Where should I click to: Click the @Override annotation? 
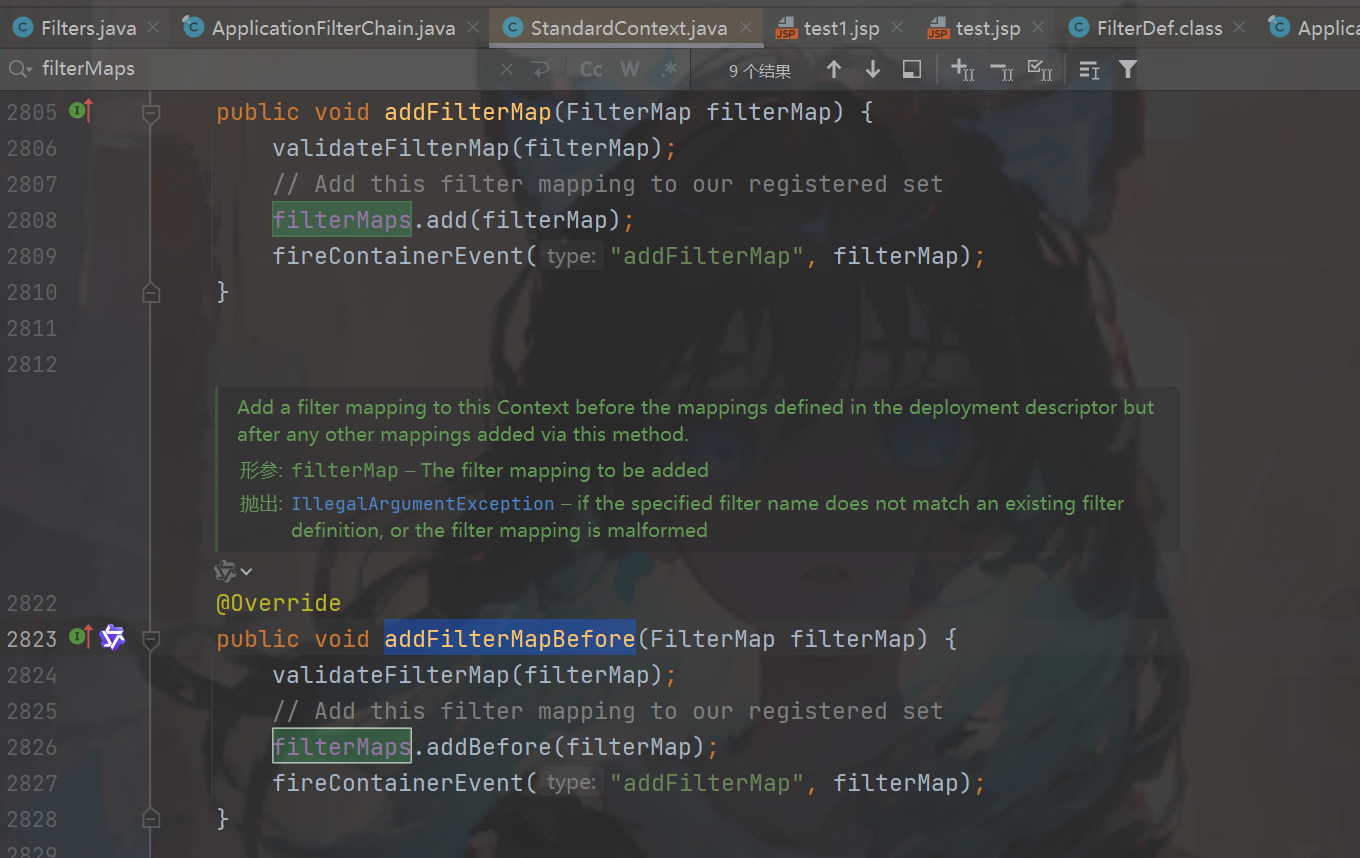click(279, 603)
